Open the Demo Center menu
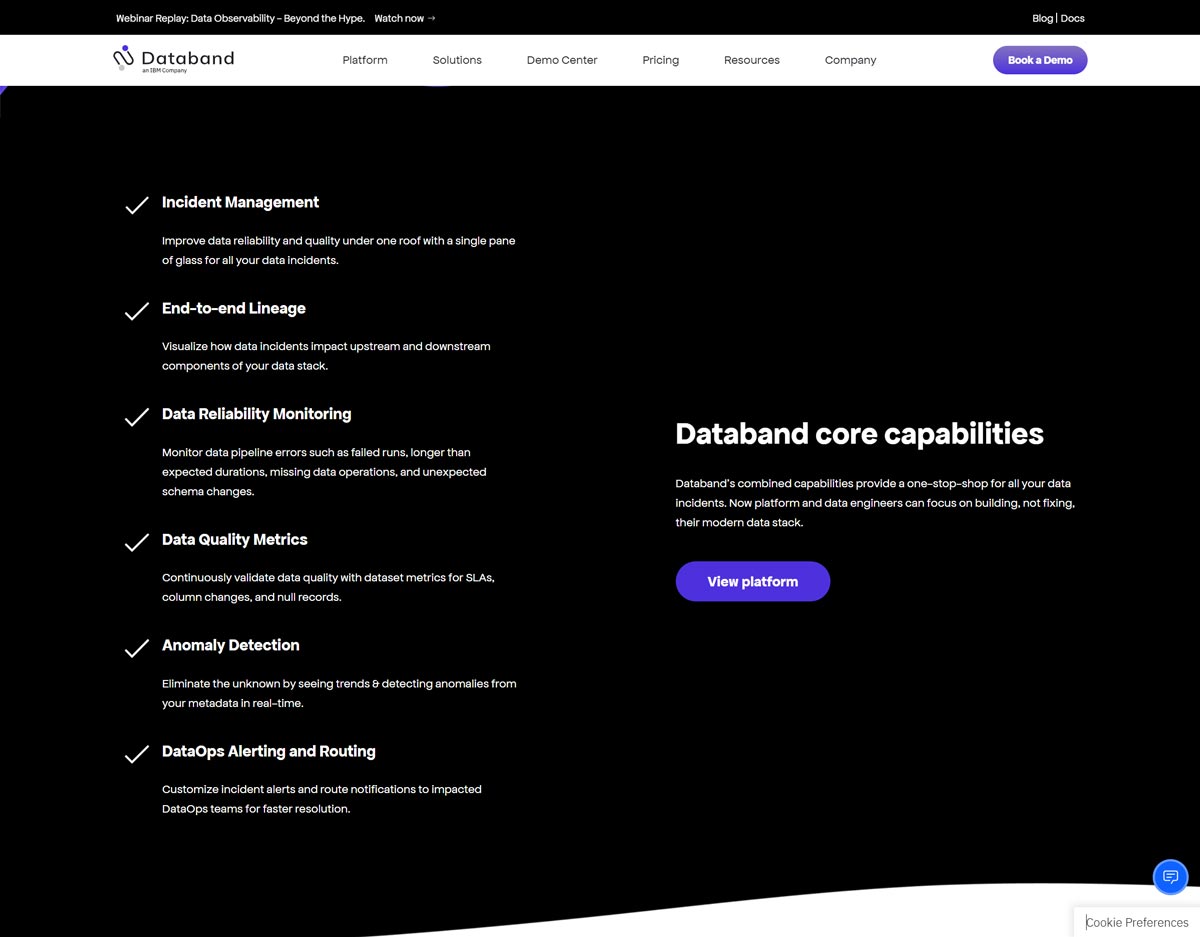This screenshot has width=1200, height=937. [x=562, y=60]
